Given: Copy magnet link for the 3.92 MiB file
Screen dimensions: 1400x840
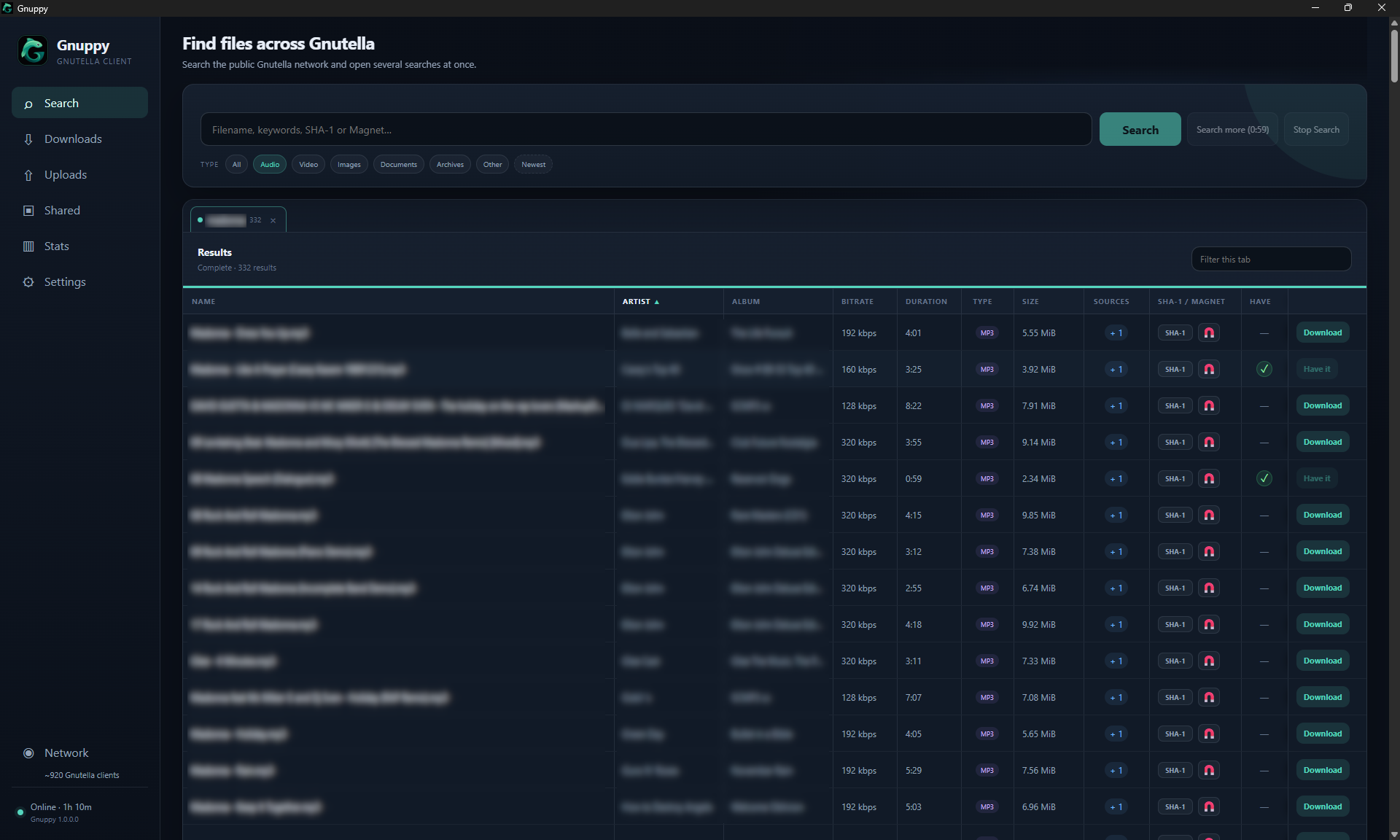Looking at the screenshot, I should point(1209,369).
